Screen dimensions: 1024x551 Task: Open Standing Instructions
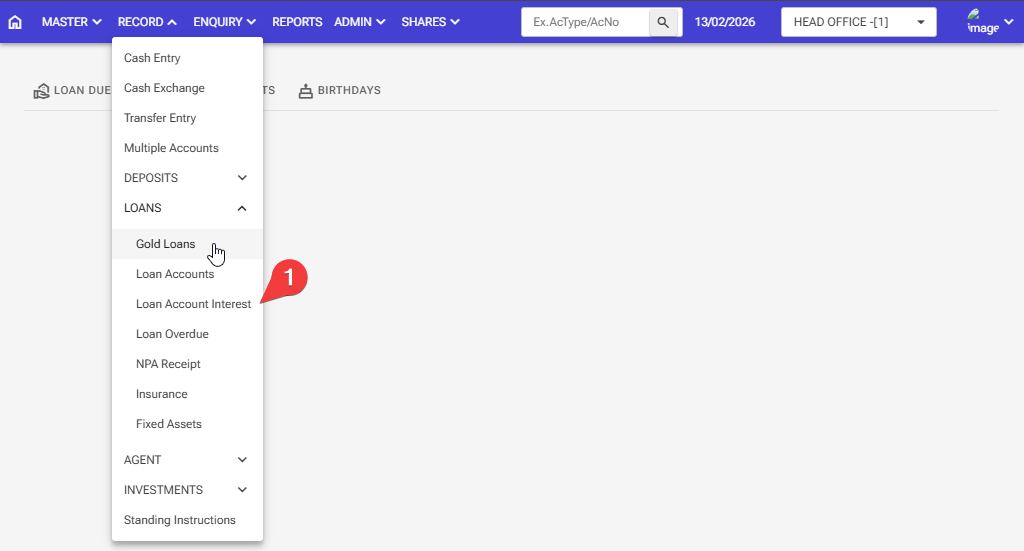(180, 520)
